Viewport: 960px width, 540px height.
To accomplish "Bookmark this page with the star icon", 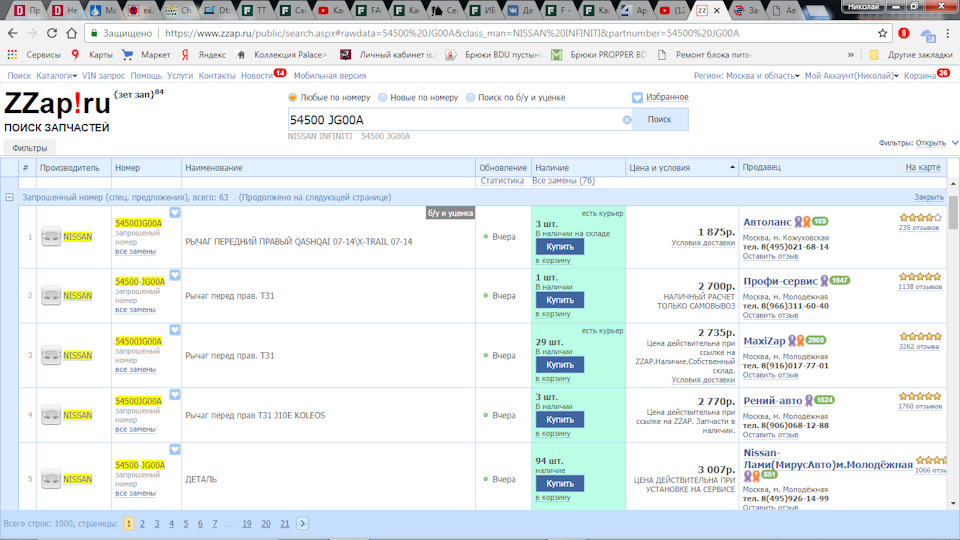I will [883, 33].
